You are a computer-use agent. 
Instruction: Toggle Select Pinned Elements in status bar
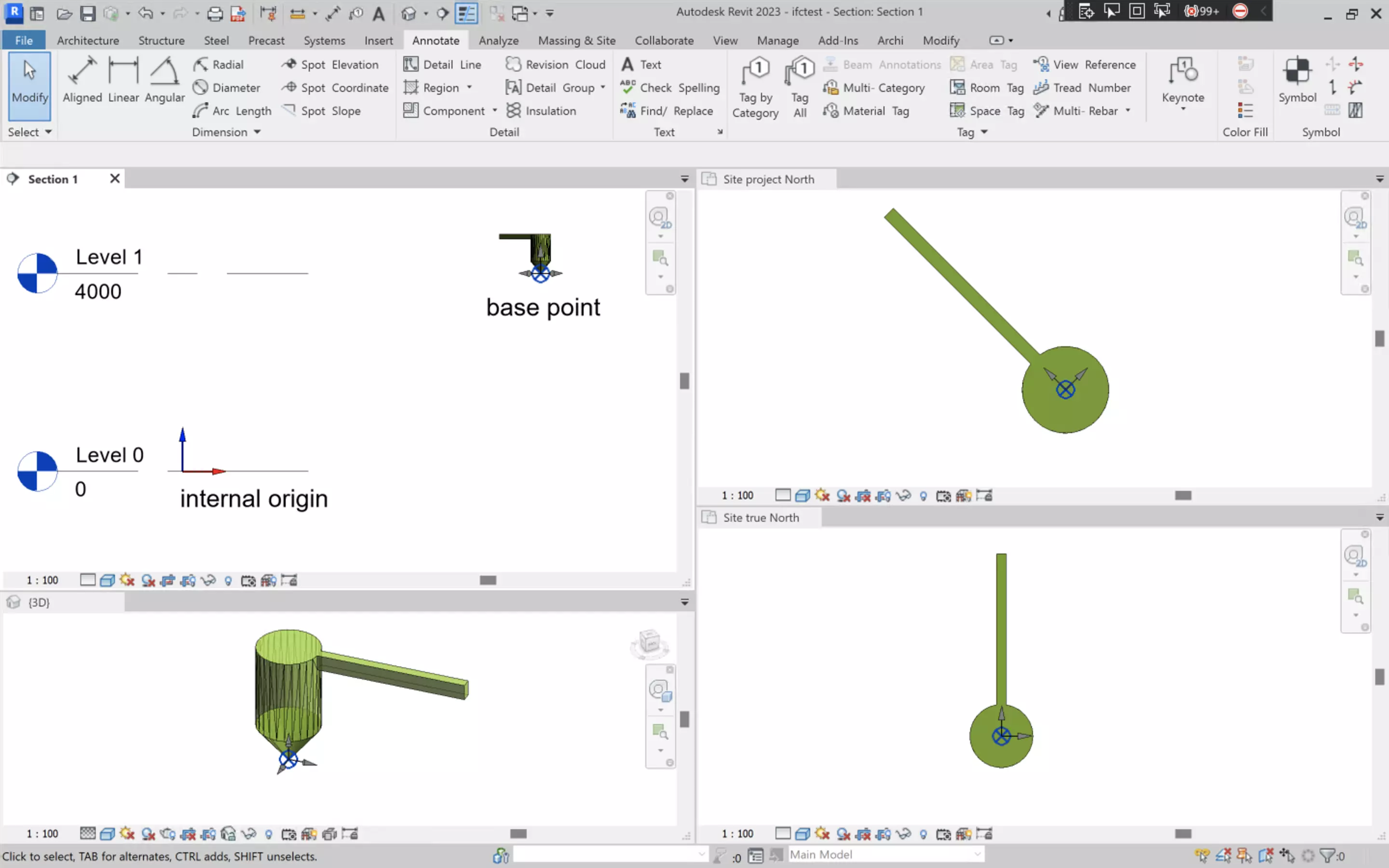tap(1244, 855)
